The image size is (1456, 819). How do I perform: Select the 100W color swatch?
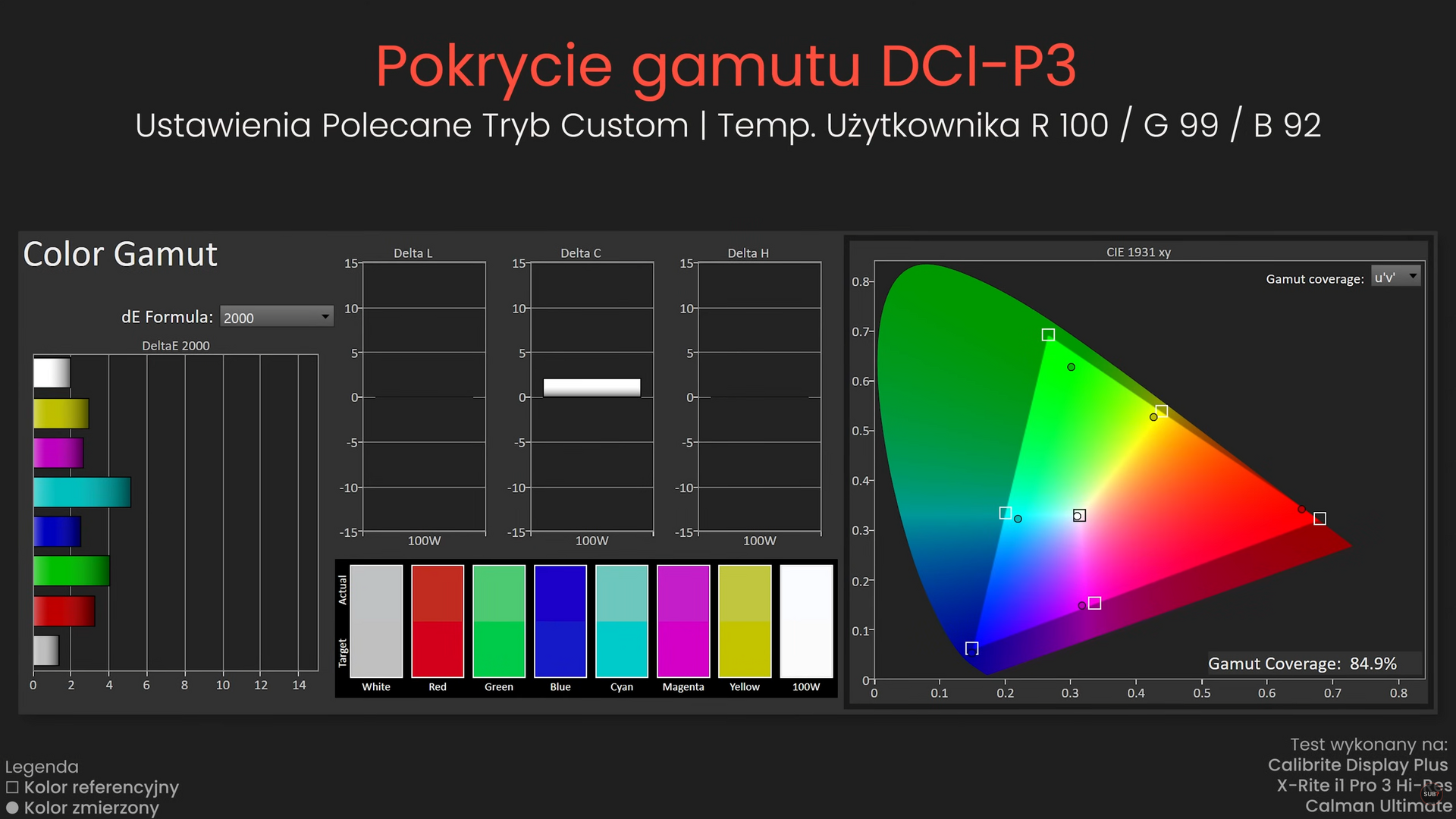(x=806, y=621)
